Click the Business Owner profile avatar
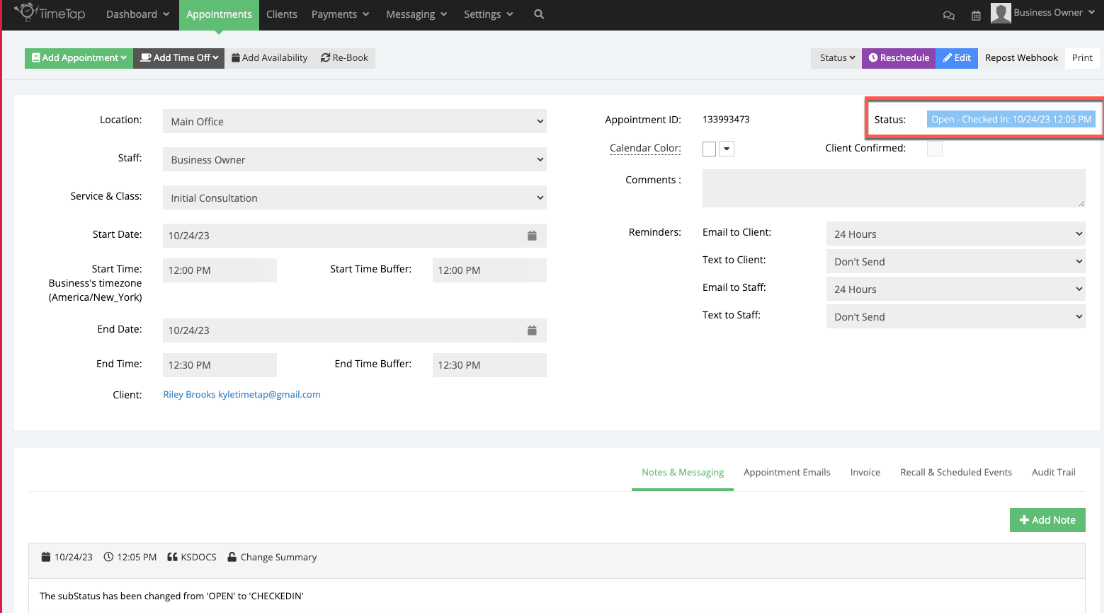 [x=1000, y=13]
